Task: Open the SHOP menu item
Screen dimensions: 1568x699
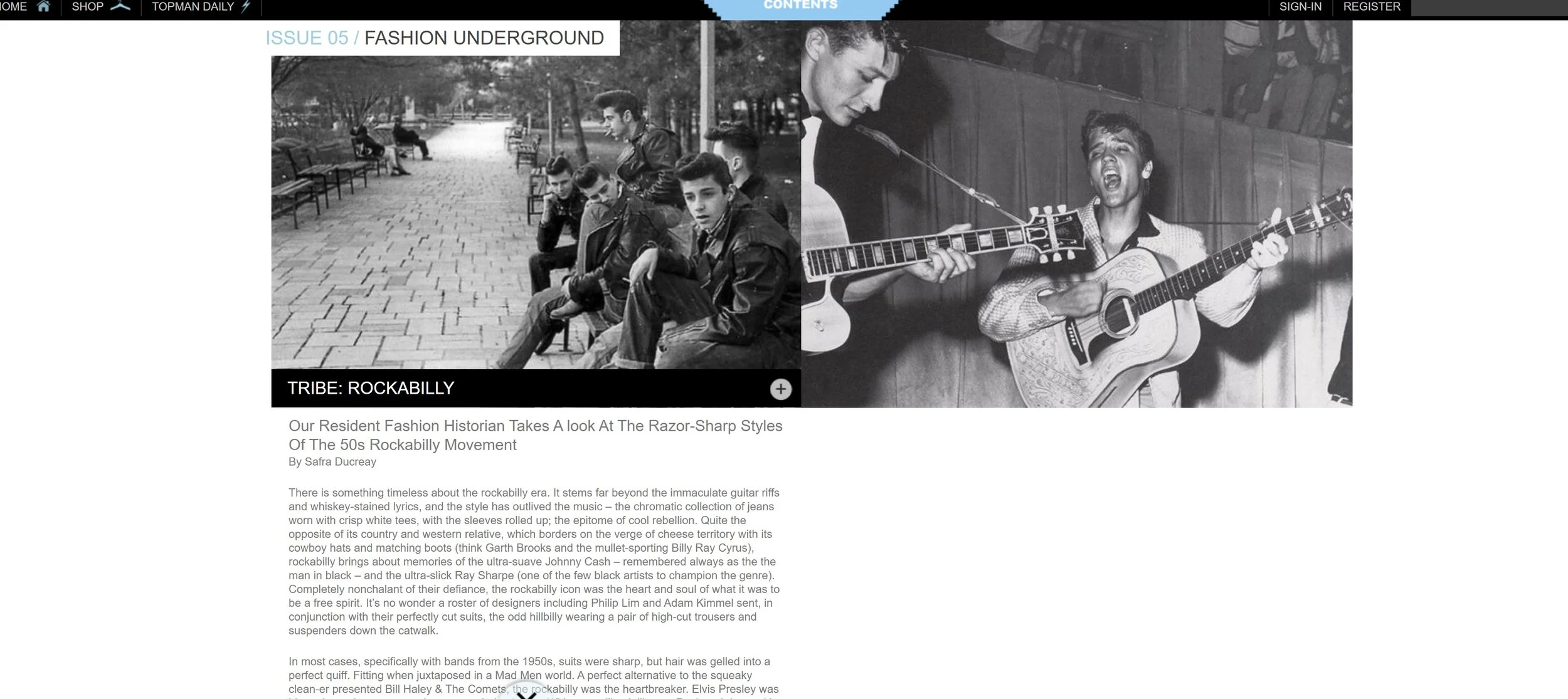Action: (x=88, y=7)
